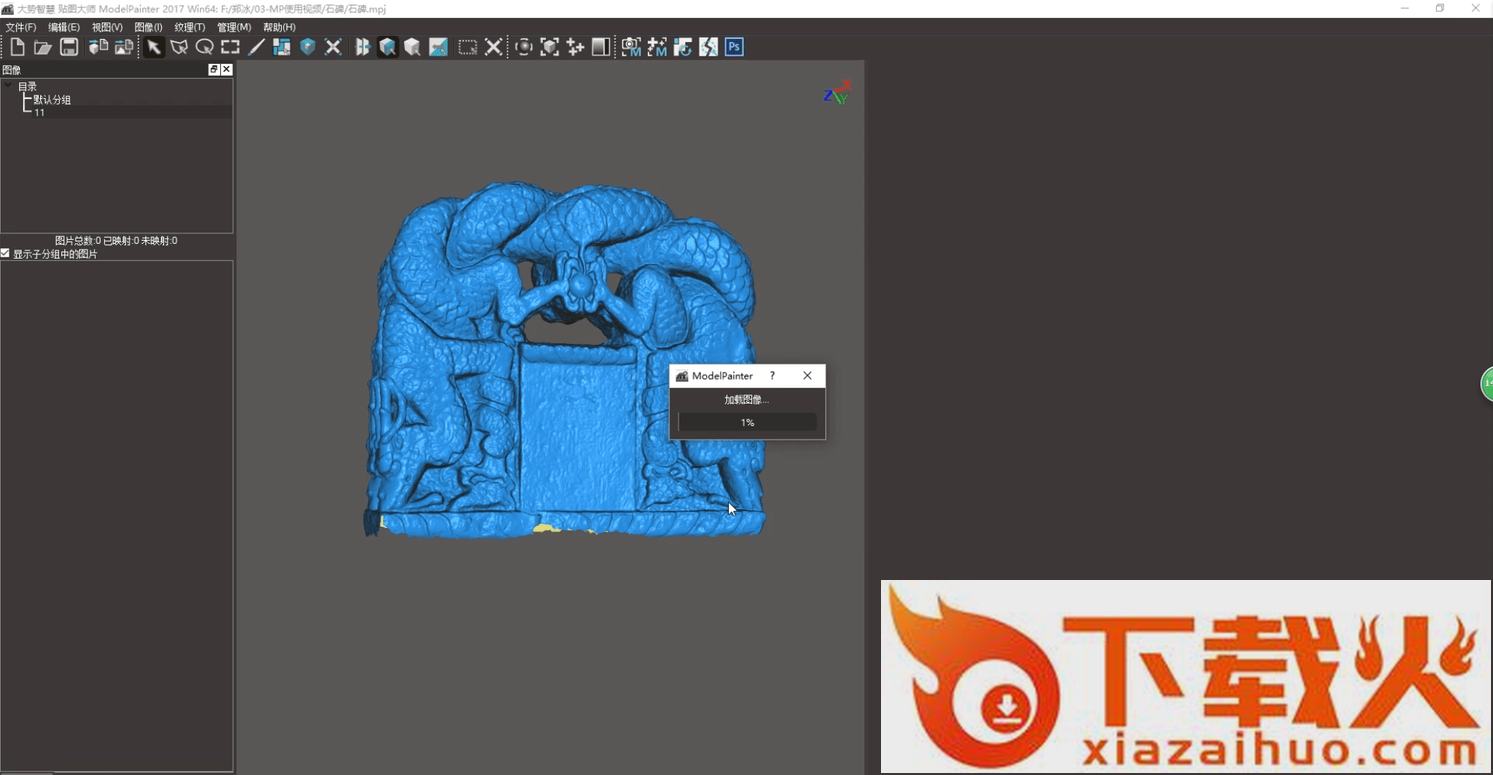
Task: Float the 图像 panel with undock button
Action: point(213,69)
